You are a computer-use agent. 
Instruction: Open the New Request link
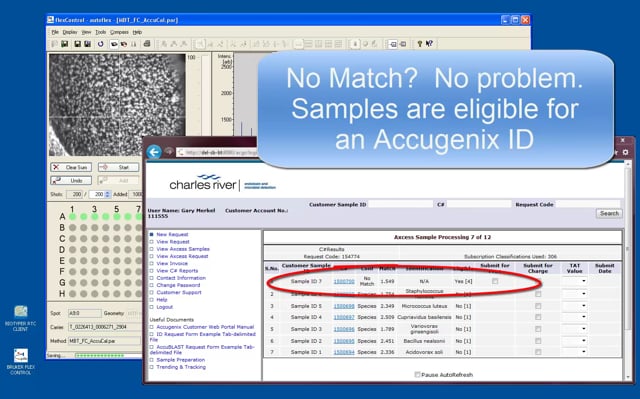tap(172, 235)
